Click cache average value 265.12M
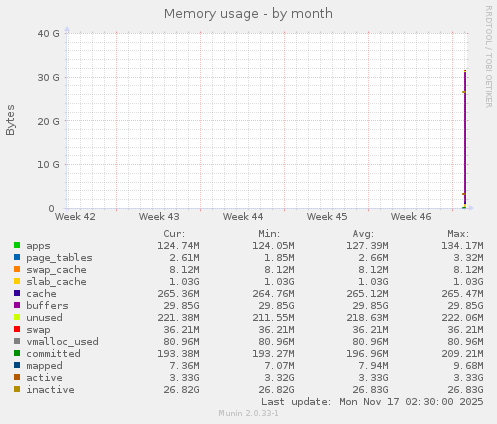The height and width of the screenshot is (424, 497). coord(367,294)
